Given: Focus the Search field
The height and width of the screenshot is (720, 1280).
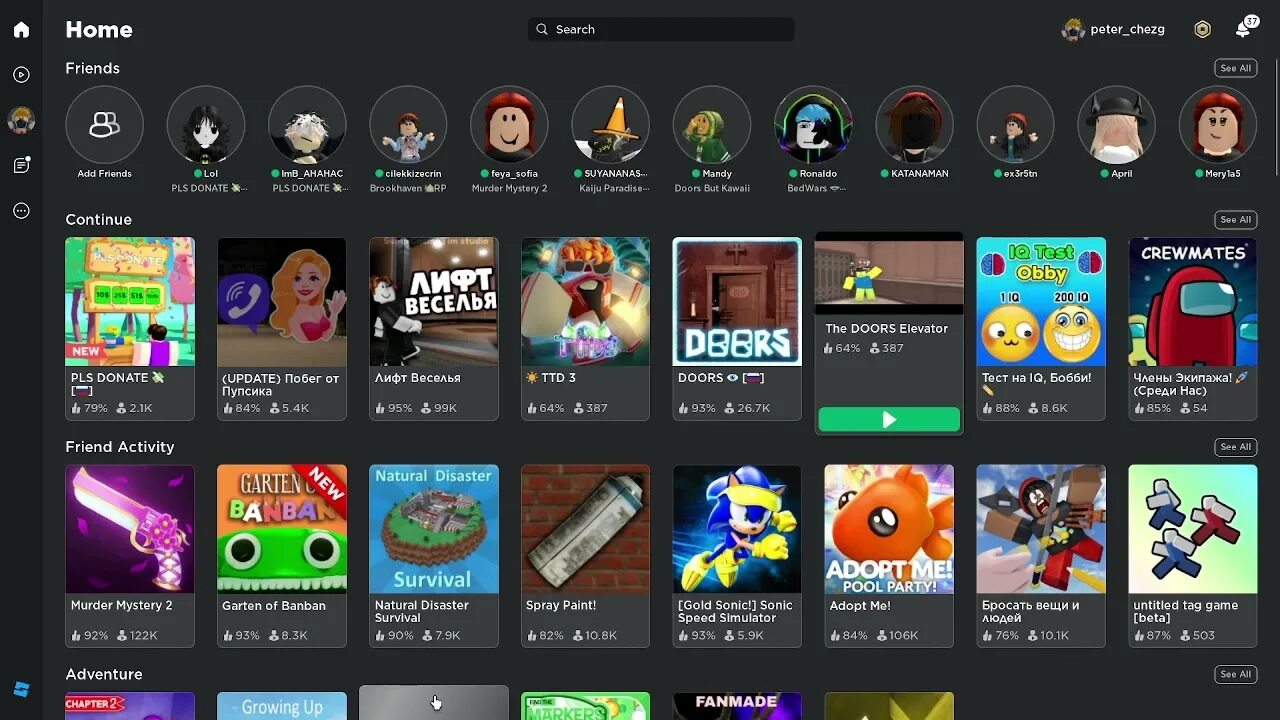Looking at the screenshot, I should point(661,29).
